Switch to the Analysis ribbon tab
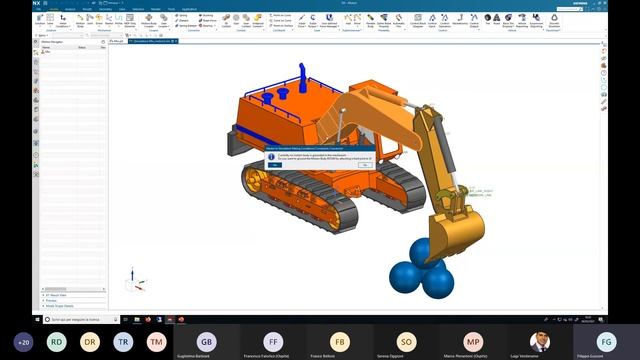Screen dimensions: 640x360 pos(70,9)
